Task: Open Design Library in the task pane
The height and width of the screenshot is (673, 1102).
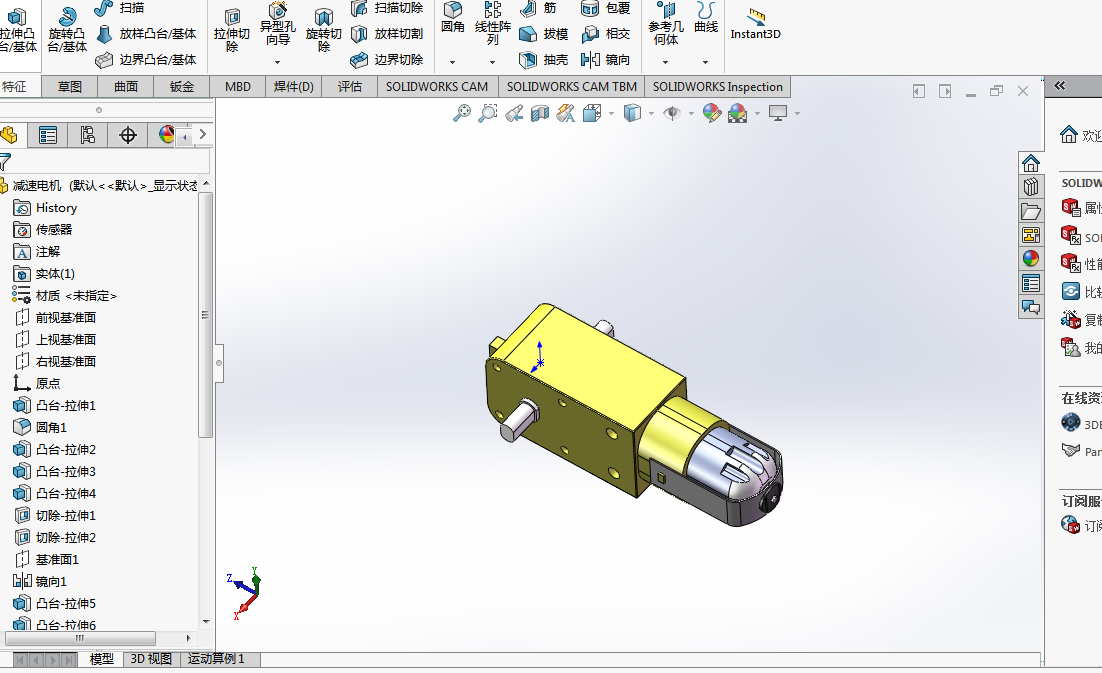Action: 1030,187
